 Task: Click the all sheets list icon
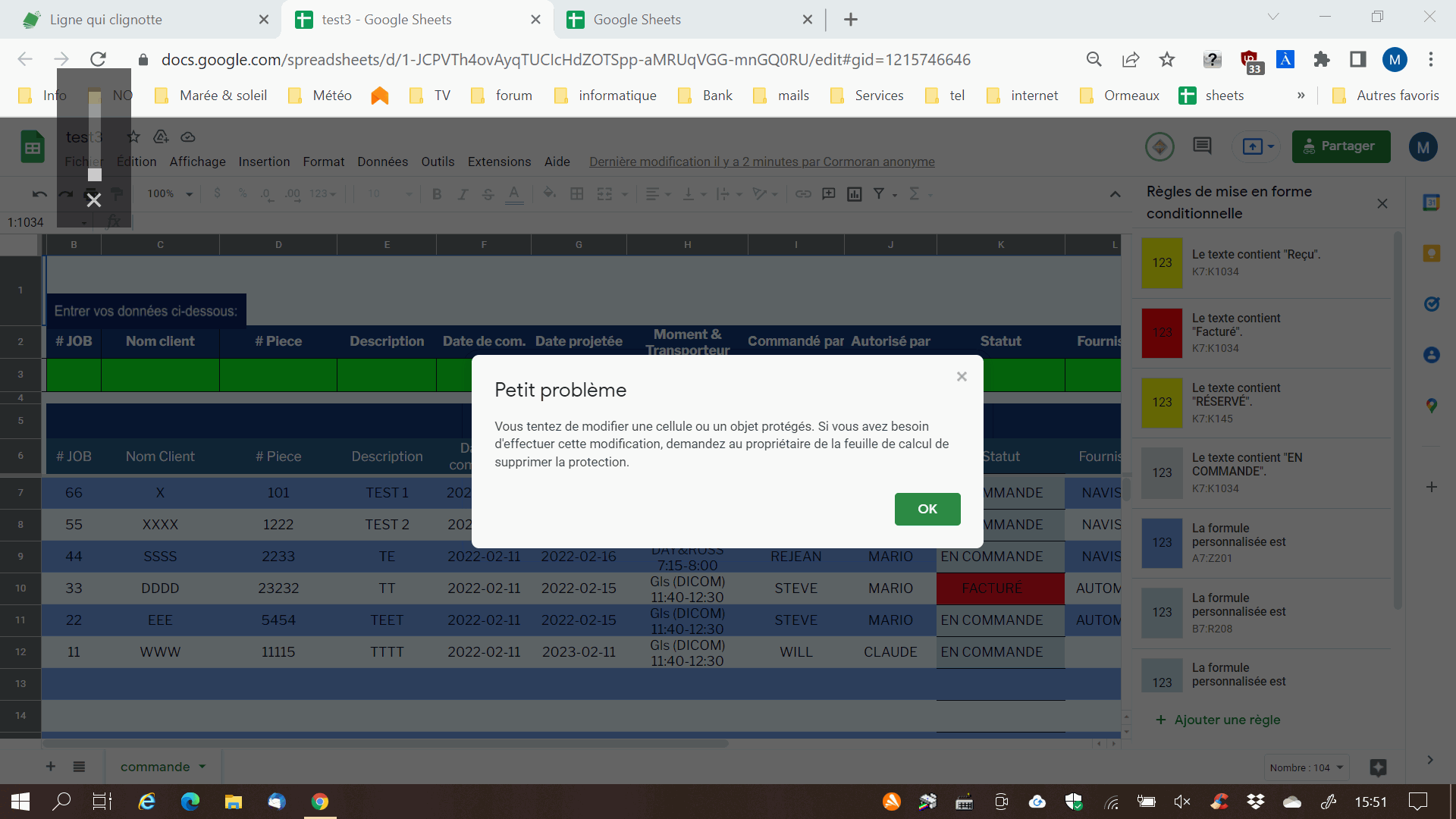coord(79,767)
